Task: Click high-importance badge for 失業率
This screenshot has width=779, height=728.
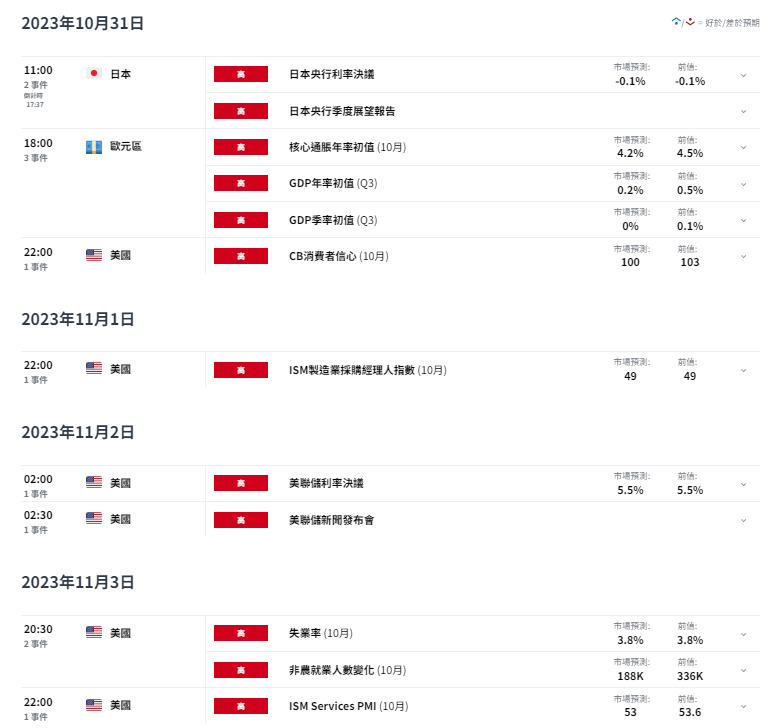Action: point(241,633)
